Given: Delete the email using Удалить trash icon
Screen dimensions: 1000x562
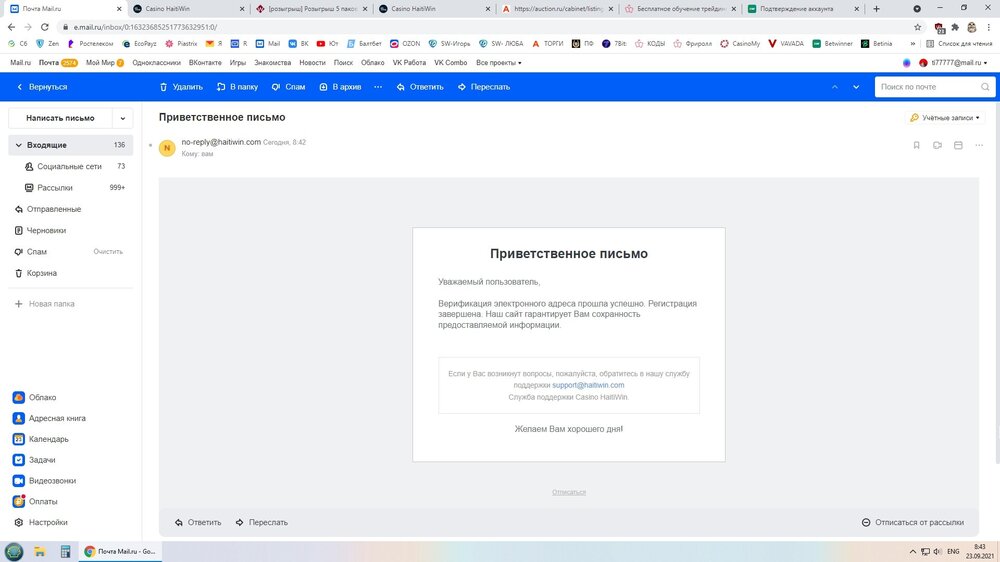Looking at the screenshot, I should click(181, 87).
